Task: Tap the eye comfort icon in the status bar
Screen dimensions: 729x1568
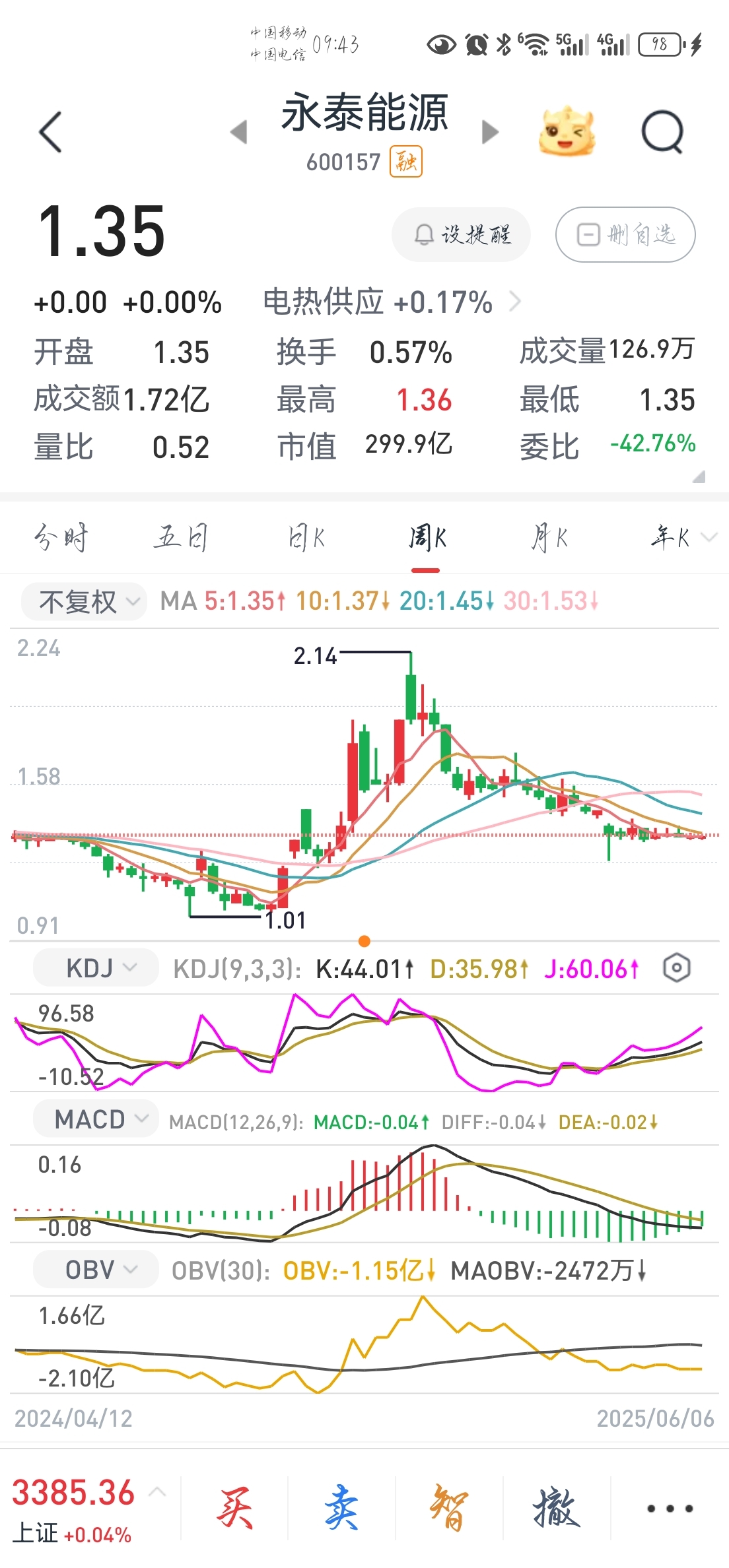Action: [x=441, y=44]
